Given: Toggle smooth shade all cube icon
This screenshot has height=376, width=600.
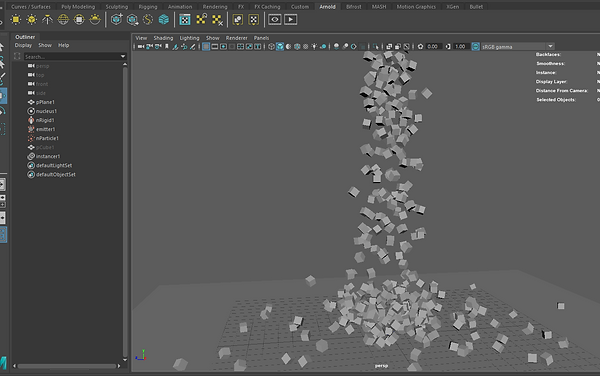Looking at the screenshot, I should [280, 47].
